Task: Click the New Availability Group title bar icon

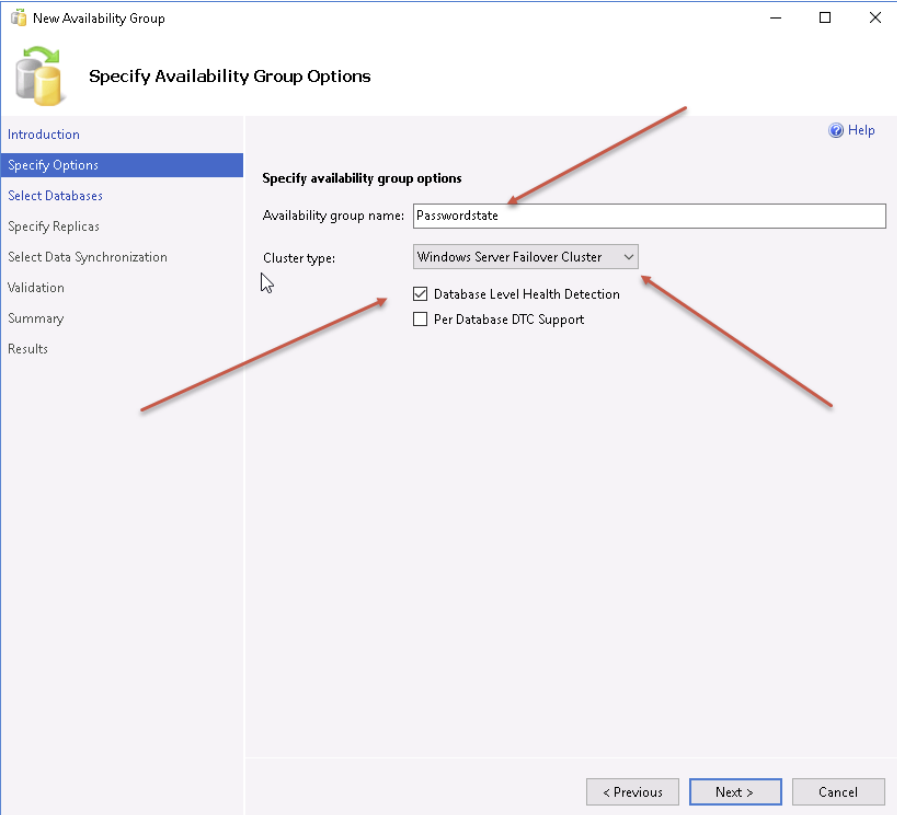Action: [18, 18]
